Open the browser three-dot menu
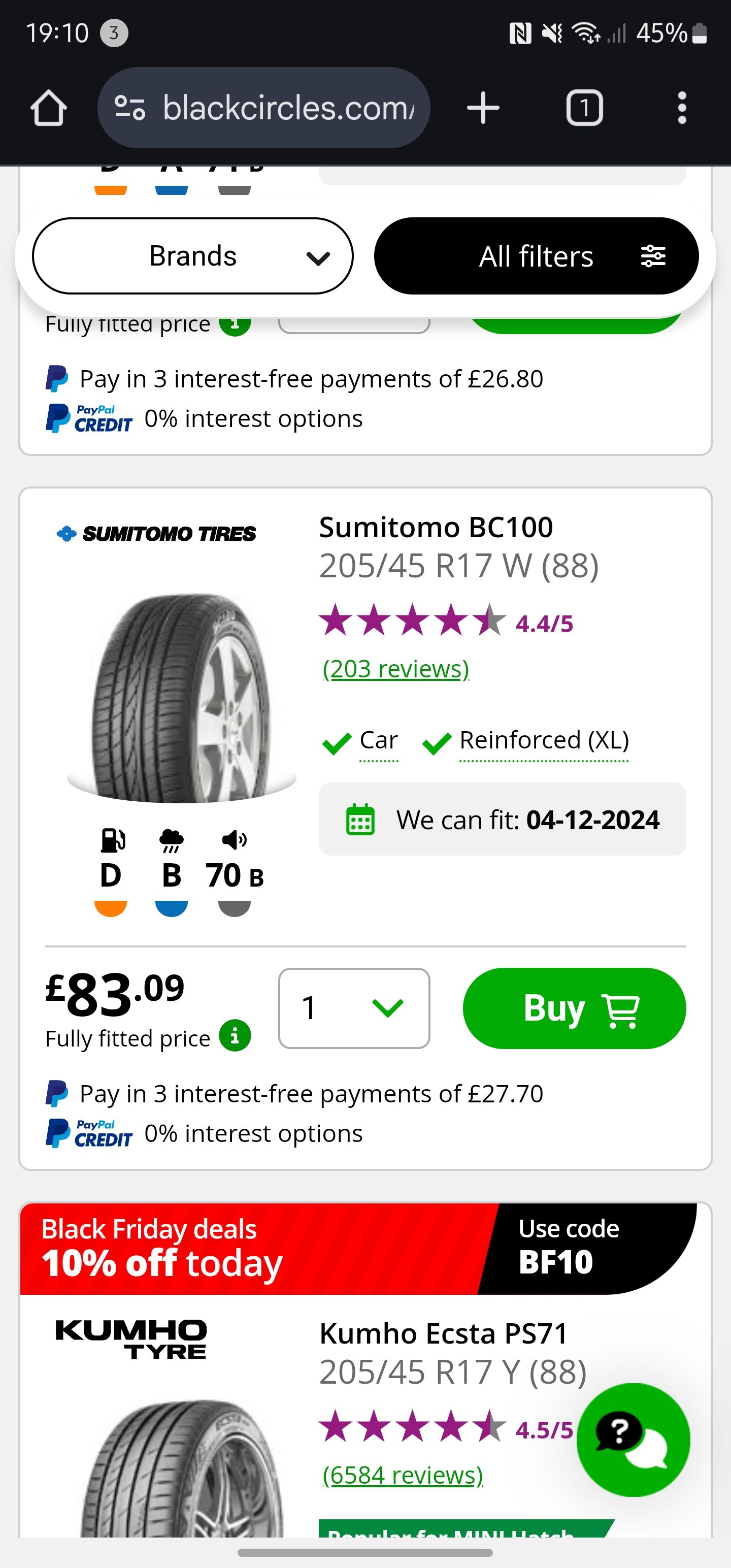731x1568 pixels. click(x=682, y=108)
